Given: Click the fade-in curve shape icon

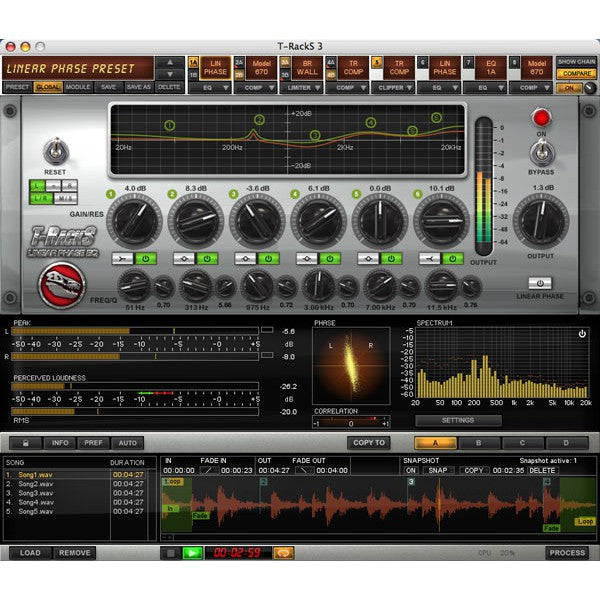Looking at the screenshot, I should (209, 471).
